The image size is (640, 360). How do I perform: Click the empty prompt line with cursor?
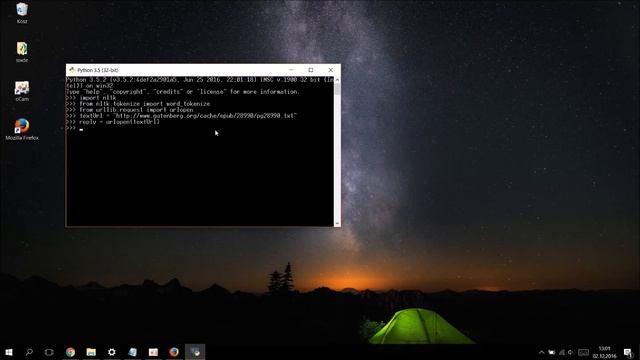75,128
